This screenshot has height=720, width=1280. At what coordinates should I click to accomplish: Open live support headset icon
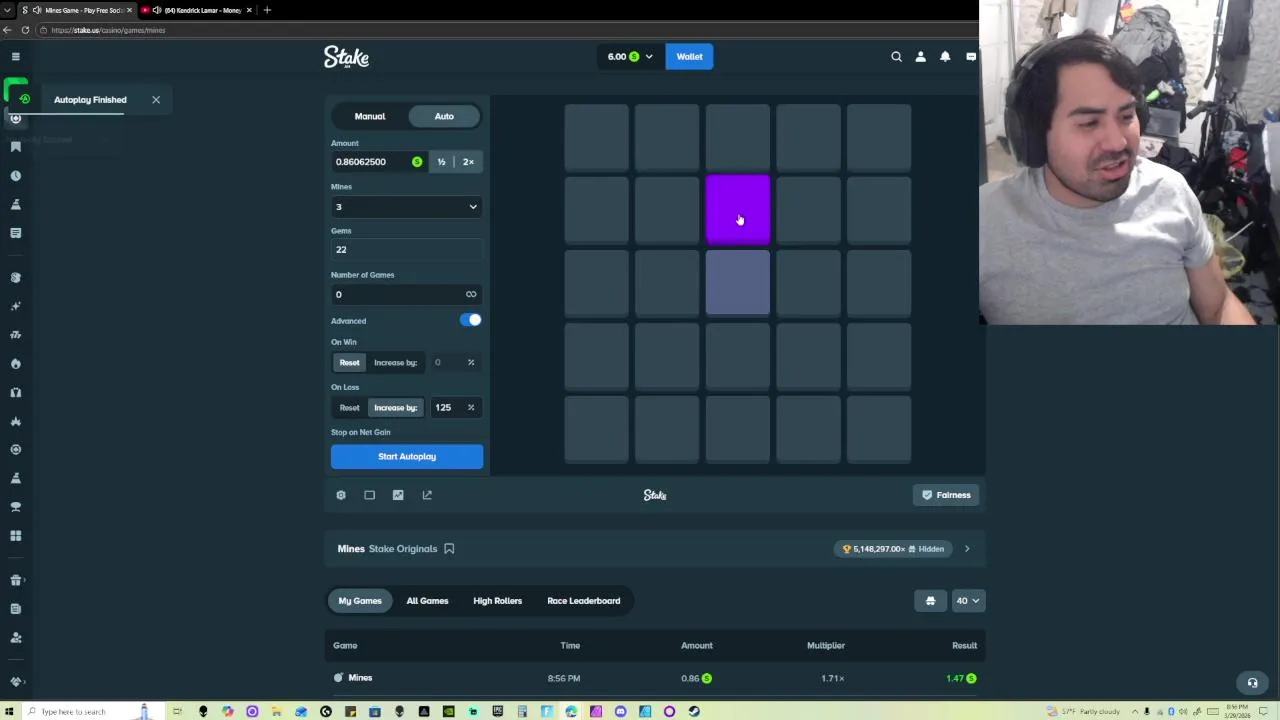coord(1252,683)
